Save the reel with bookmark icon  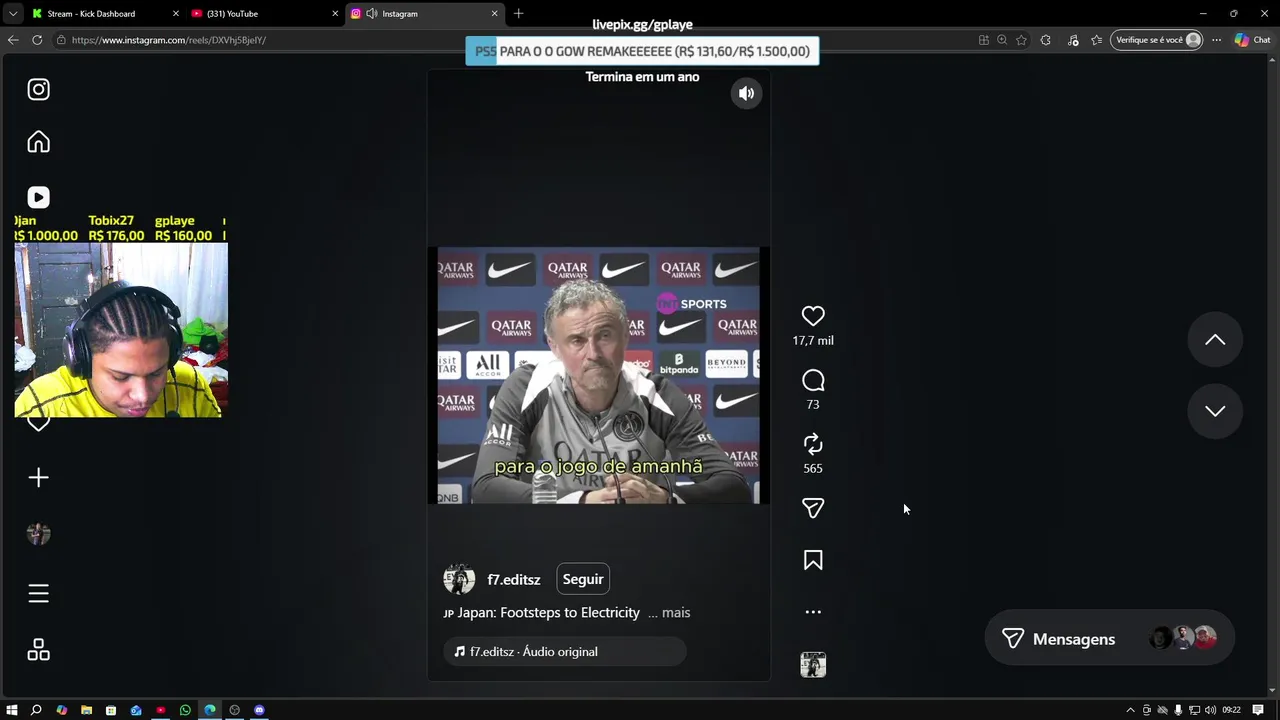813,560
